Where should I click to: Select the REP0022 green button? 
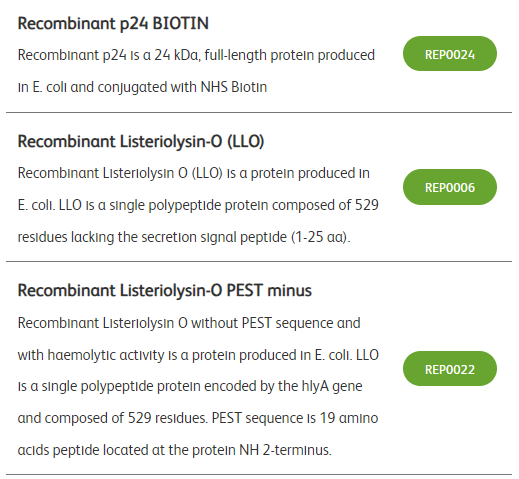pyautogui.click(x=450, y=369)
